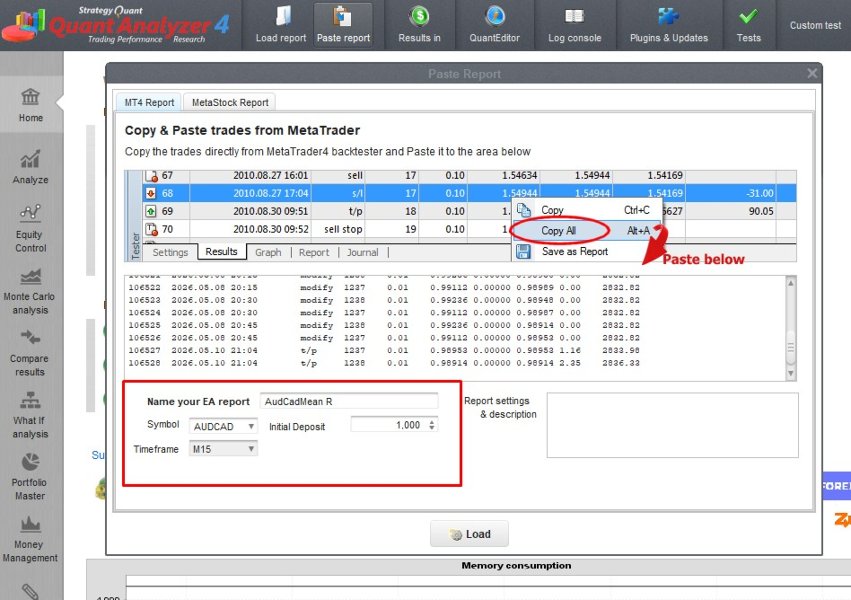851x600 pixels.
Task: Close the Paste Report dialog
Action: tap(811, 73)
